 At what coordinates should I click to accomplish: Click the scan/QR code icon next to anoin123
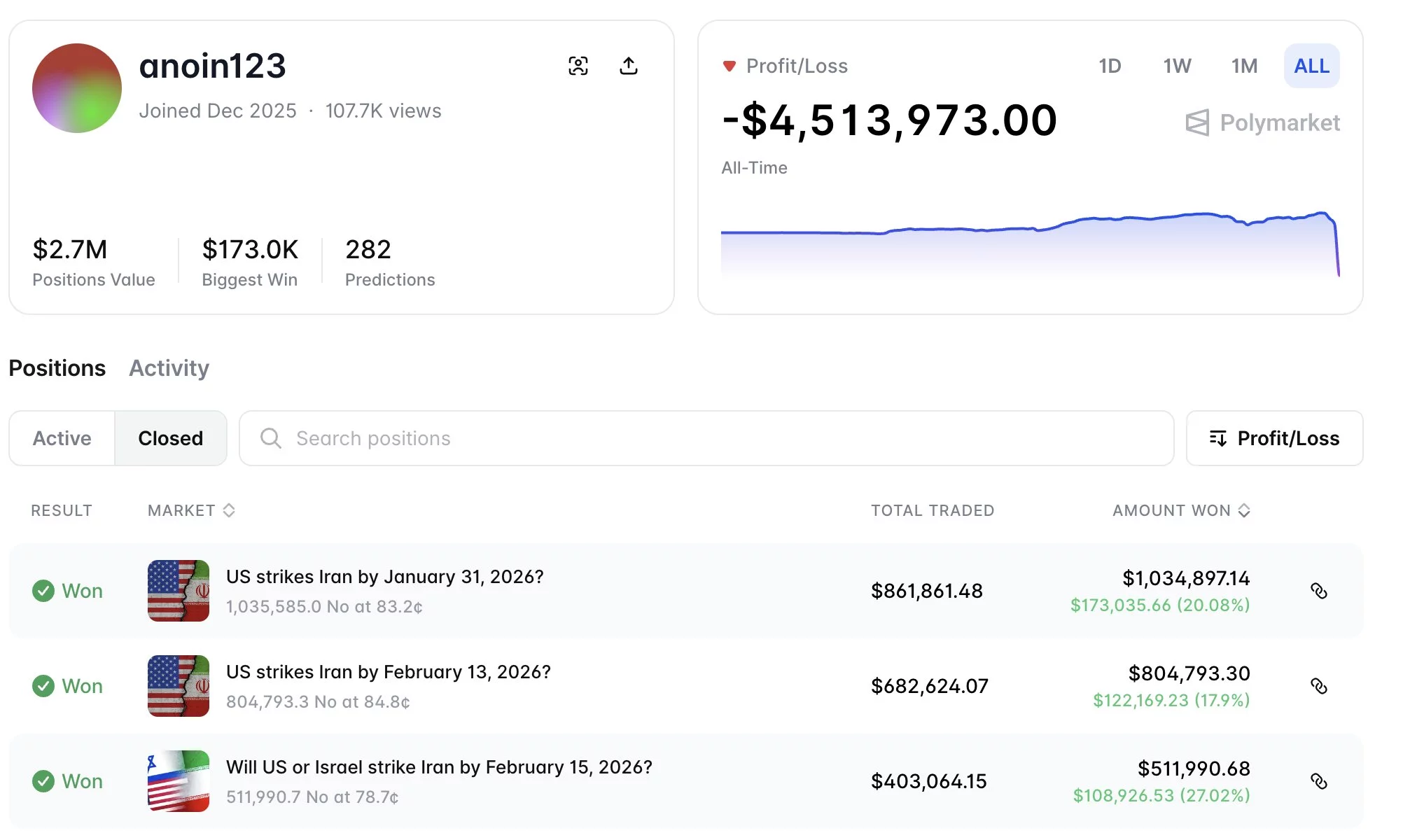click(x=577, y=65)
